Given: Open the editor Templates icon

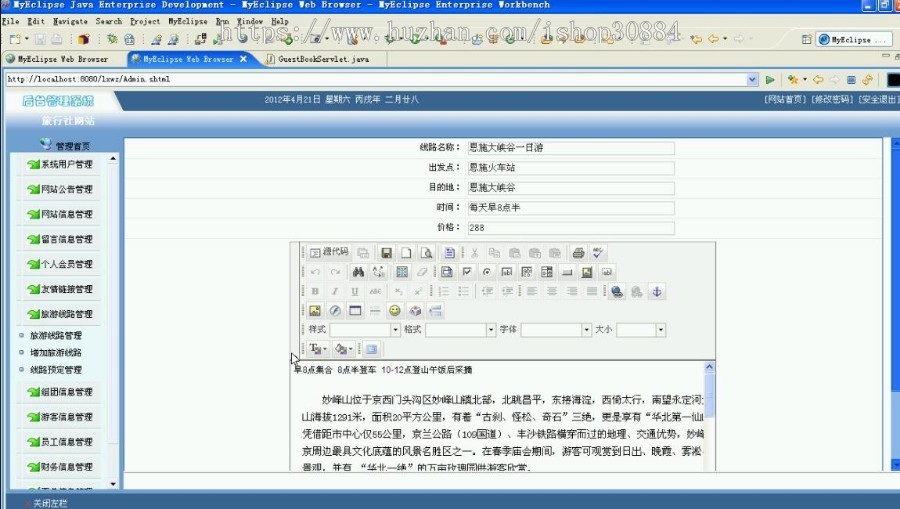Looking at the screenshot, I should click(x=449, y=252).
